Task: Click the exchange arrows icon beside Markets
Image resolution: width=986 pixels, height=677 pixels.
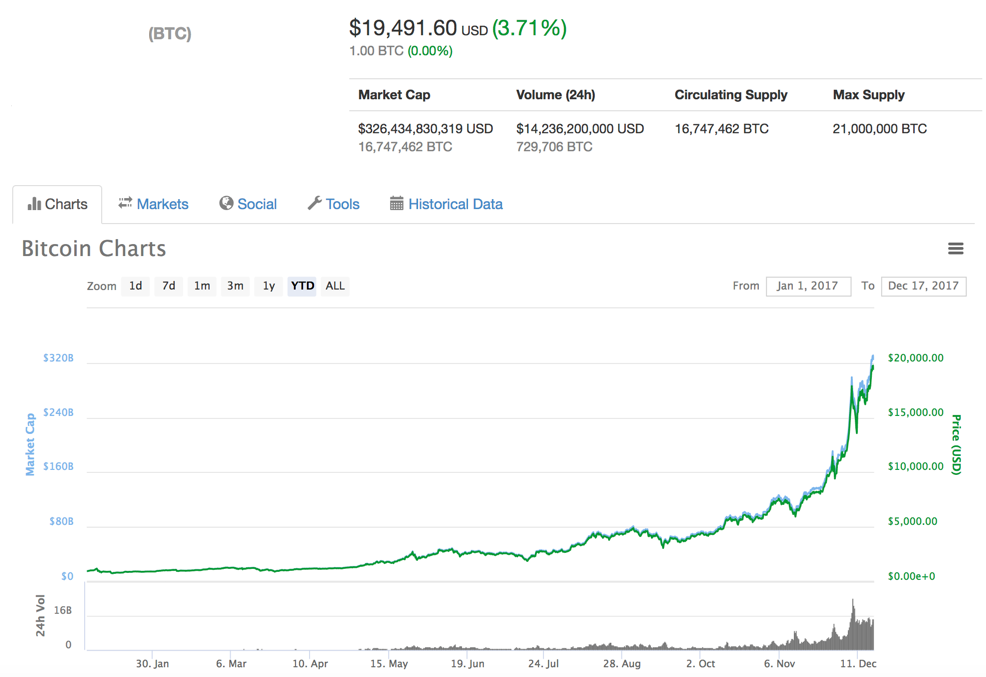Action: point(125,204)
